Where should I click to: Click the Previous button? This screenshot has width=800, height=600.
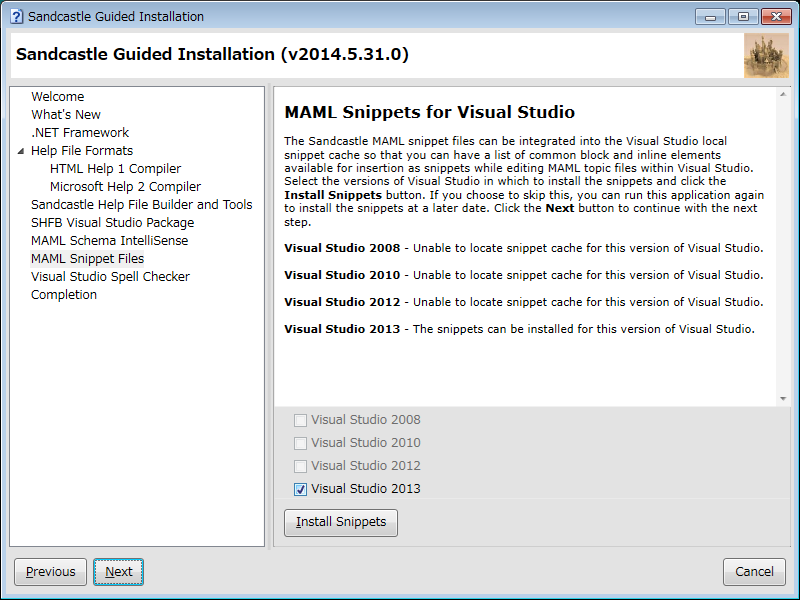(x=51, y=572)
